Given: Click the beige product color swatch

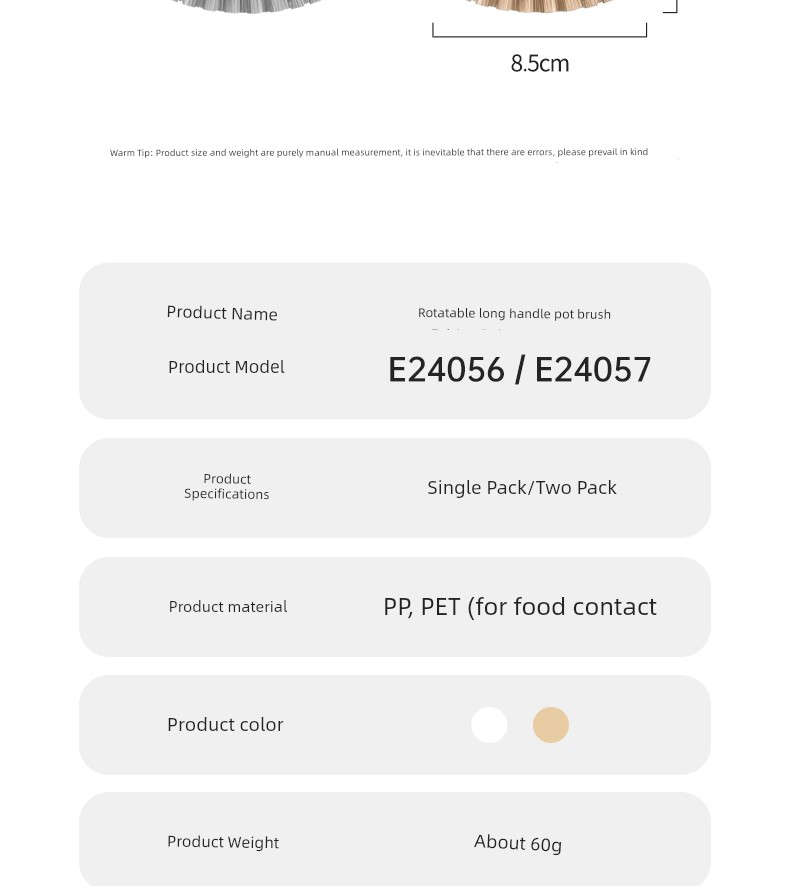Looking at the screenshot, I should pos(550,725).
